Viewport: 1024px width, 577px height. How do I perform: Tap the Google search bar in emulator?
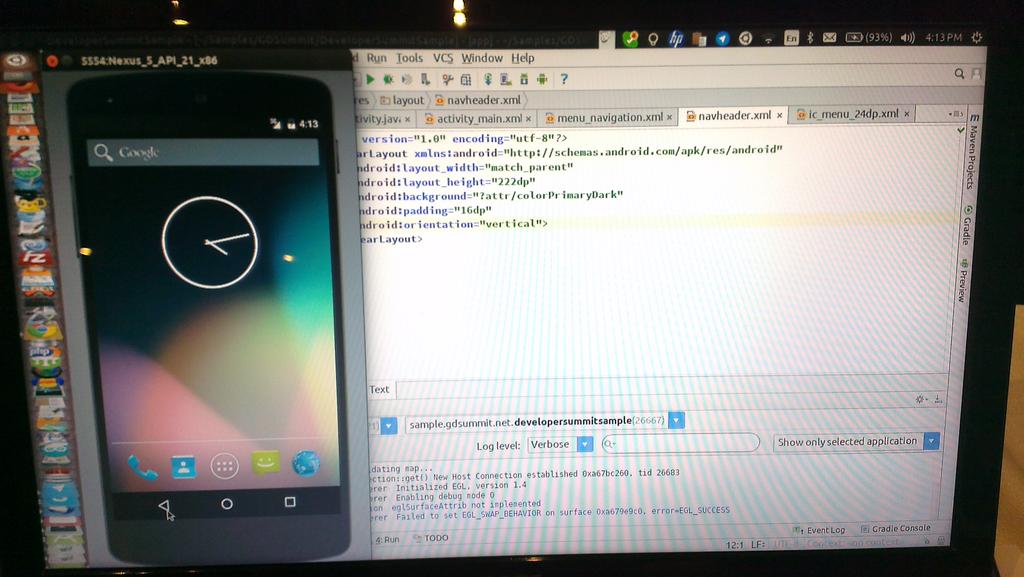[x=203, y=152]
